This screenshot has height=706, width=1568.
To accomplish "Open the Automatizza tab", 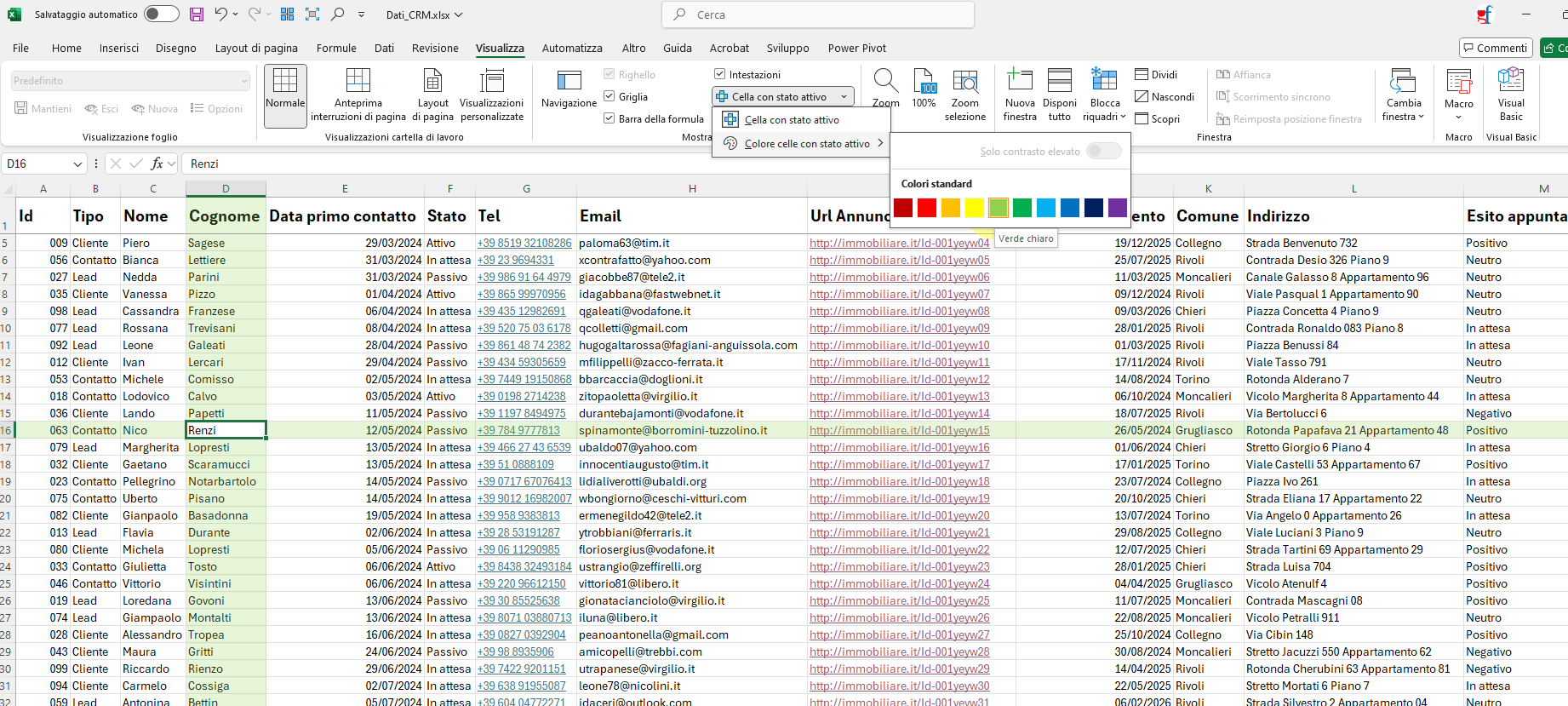I will click(572, 49).
